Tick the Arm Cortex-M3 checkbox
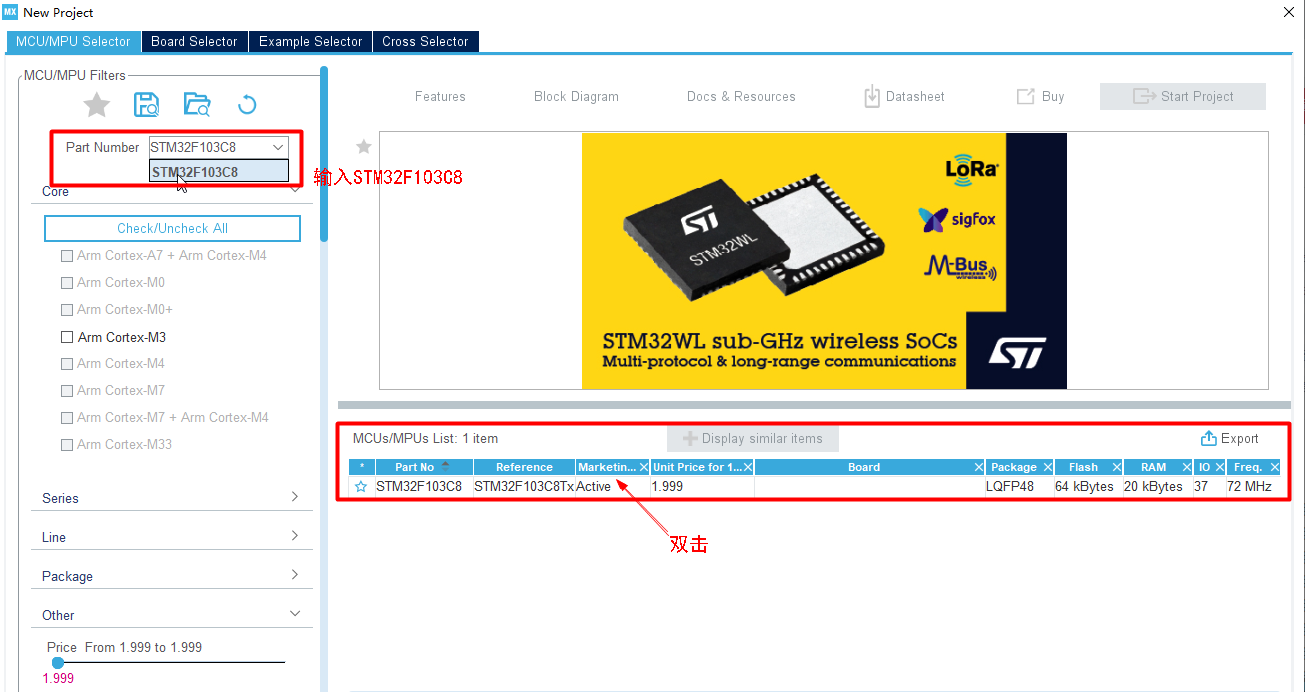Image resolution: width=1305 pixels, height=692 pixels. point(67,337)
